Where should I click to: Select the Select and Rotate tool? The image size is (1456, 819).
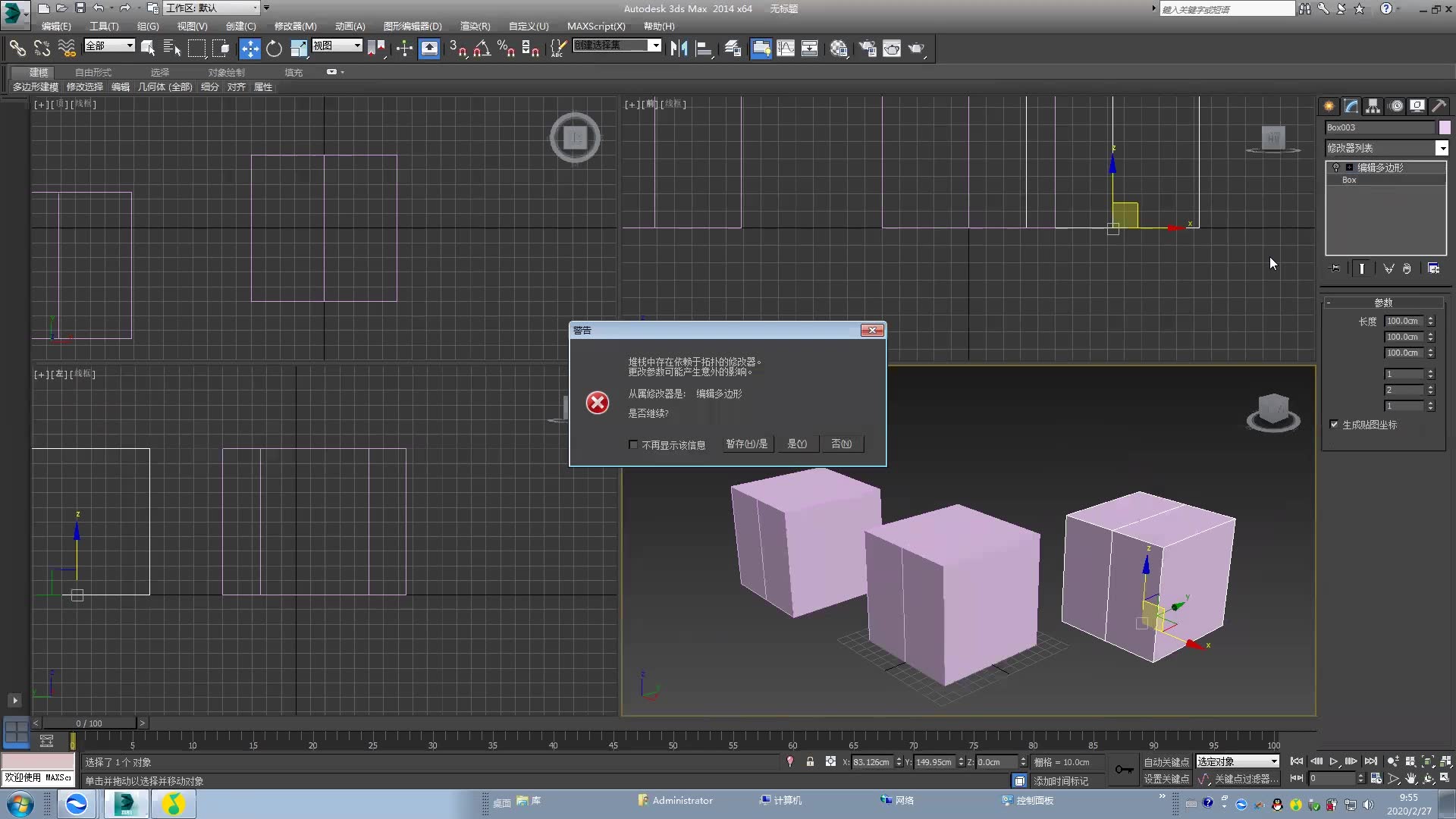(x=274, y=48)
